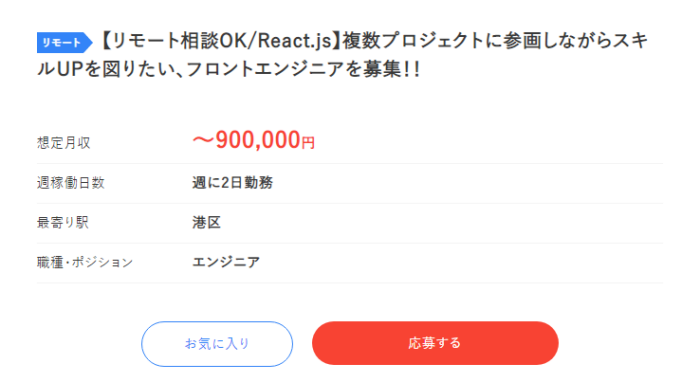Click the エンジニア position value
Image resolution: width=700 pixels, height=382 pixels.
pos(225,262)
